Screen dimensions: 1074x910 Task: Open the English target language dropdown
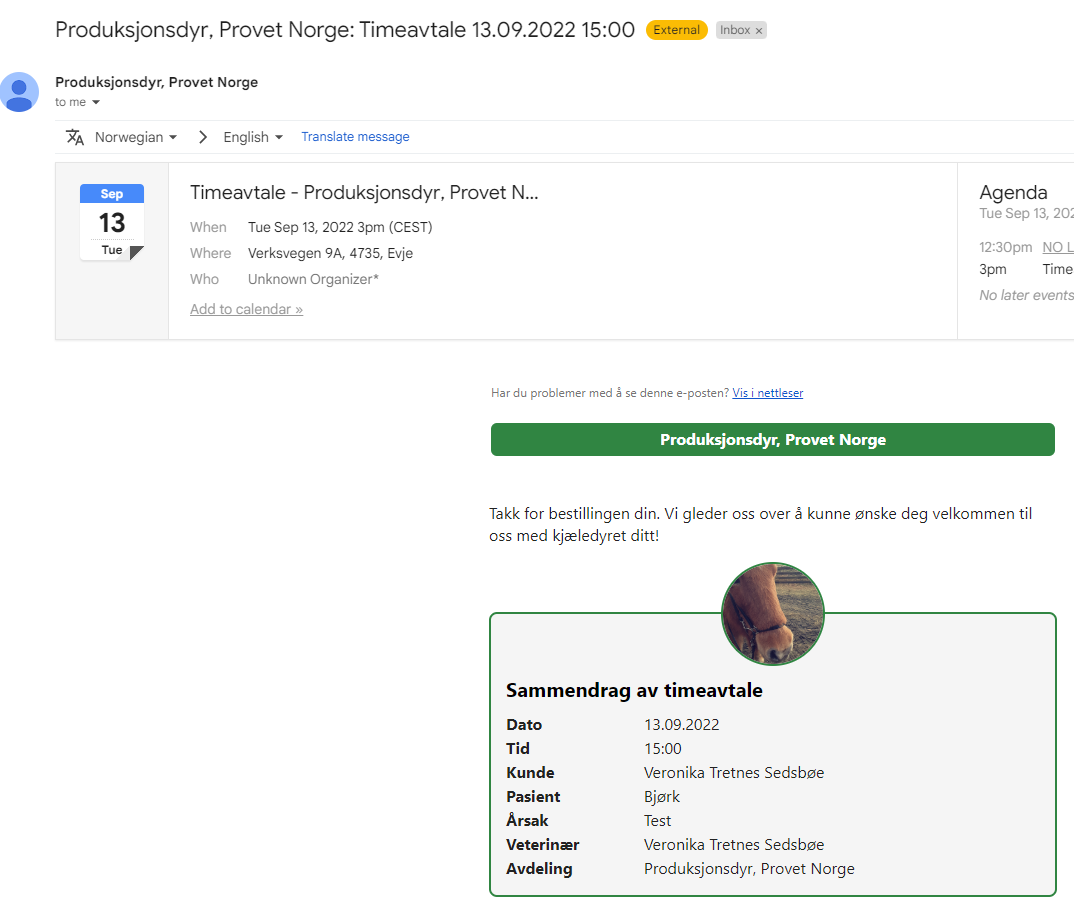coord(253,137)
